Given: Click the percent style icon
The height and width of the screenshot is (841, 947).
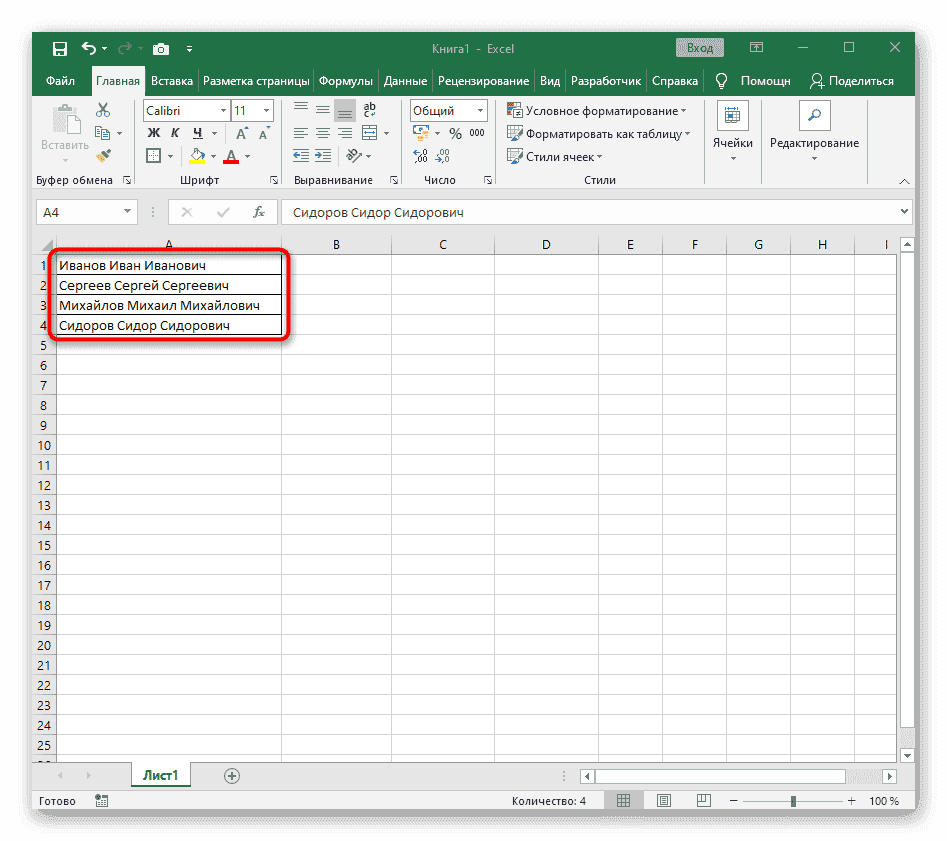Looking at the screenshot, I should [455, 133].
